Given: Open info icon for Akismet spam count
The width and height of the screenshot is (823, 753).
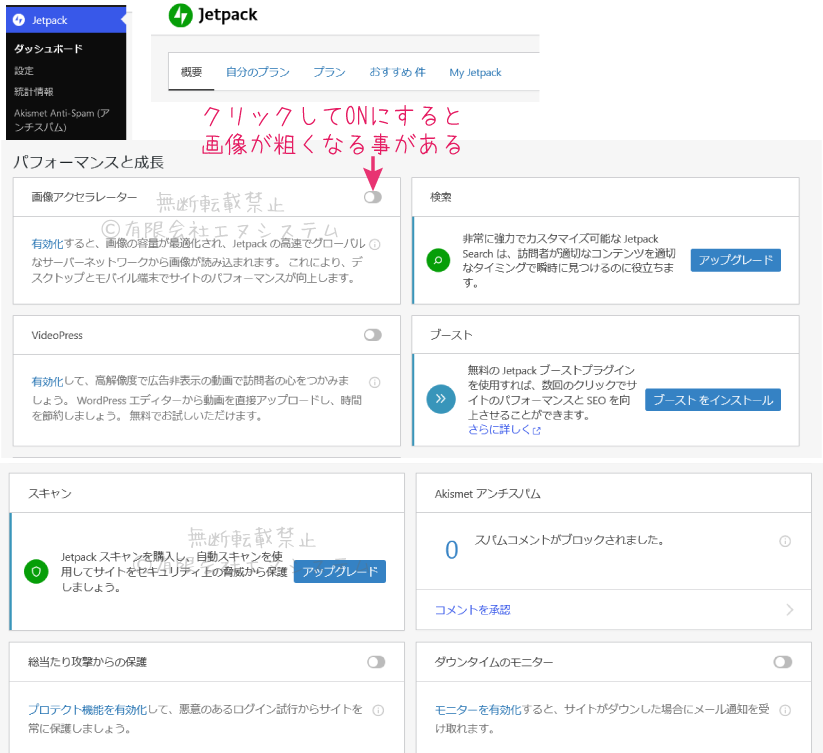Looking at the screenshot, I should coord(785,541).
